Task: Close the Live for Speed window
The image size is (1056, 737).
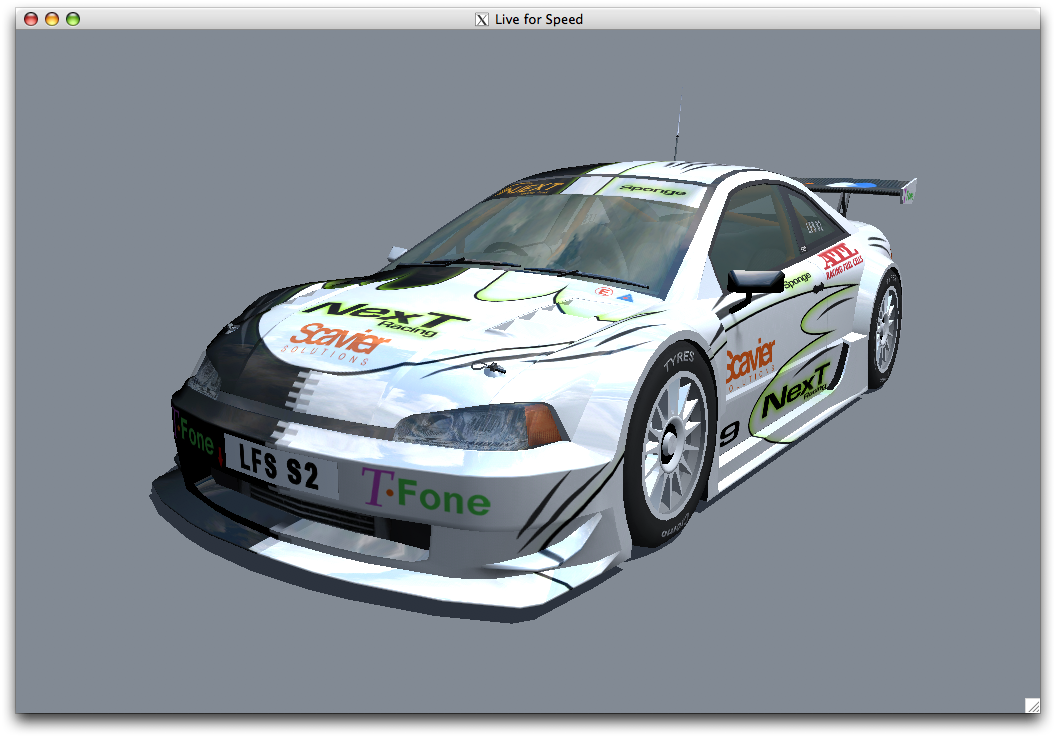Action: click(31, 19)
